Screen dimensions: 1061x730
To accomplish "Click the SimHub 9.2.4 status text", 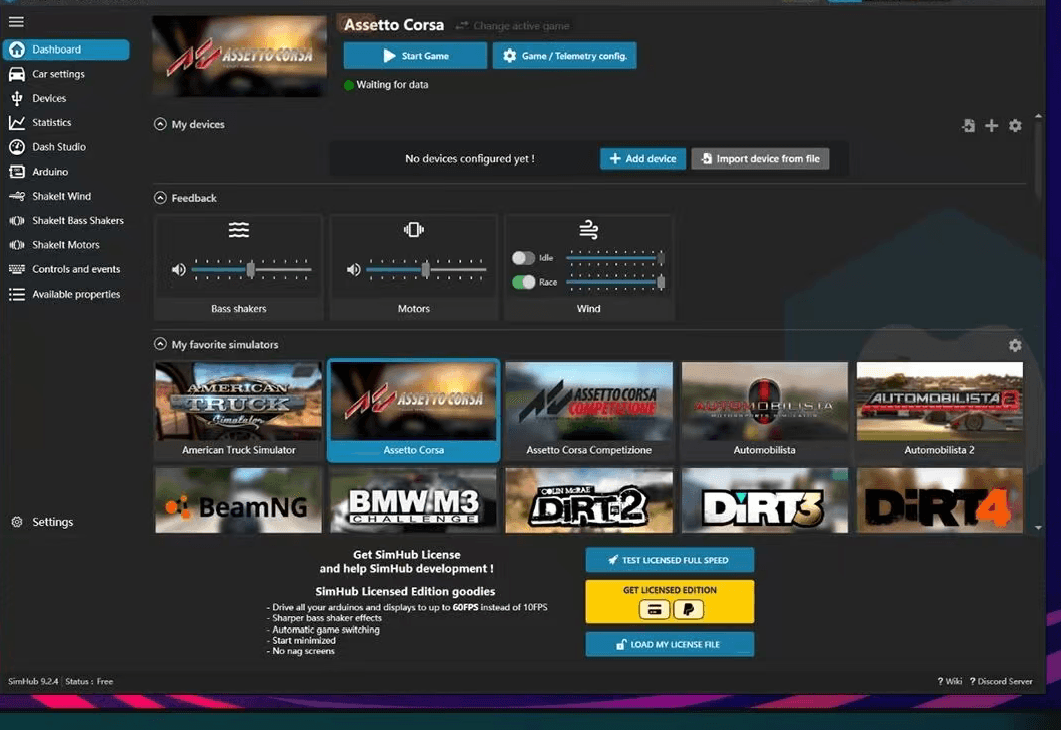I will 33,681.
